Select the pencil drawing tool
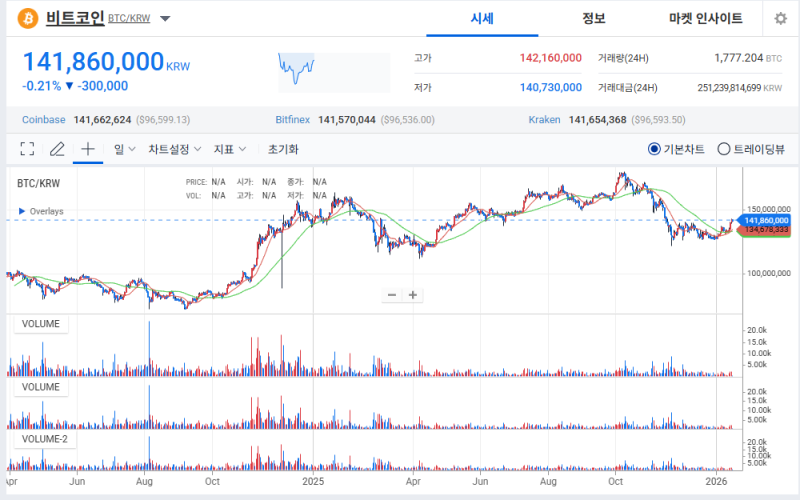 57,149
